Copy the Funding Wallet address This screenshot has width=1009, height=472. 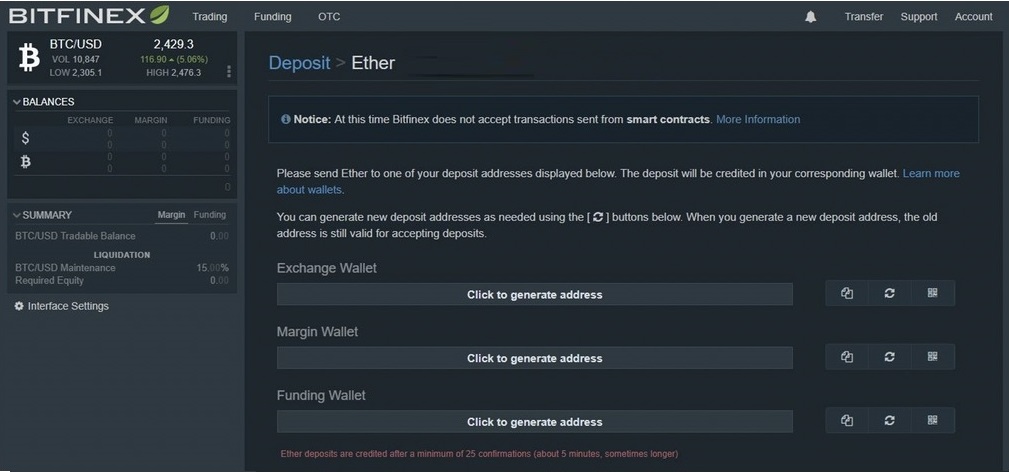847,420
